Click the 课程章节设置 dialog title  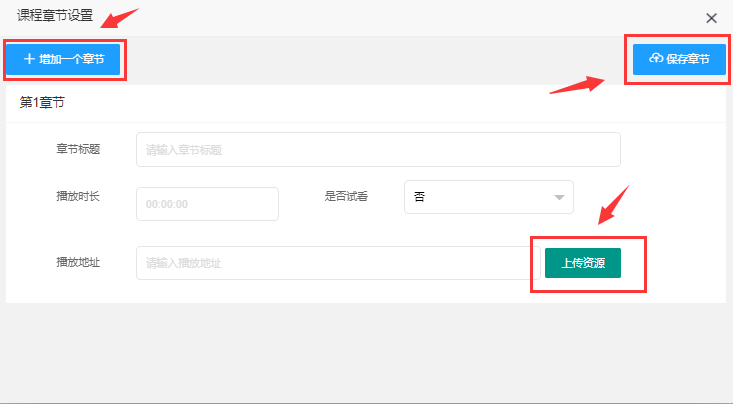click(55, 15)
